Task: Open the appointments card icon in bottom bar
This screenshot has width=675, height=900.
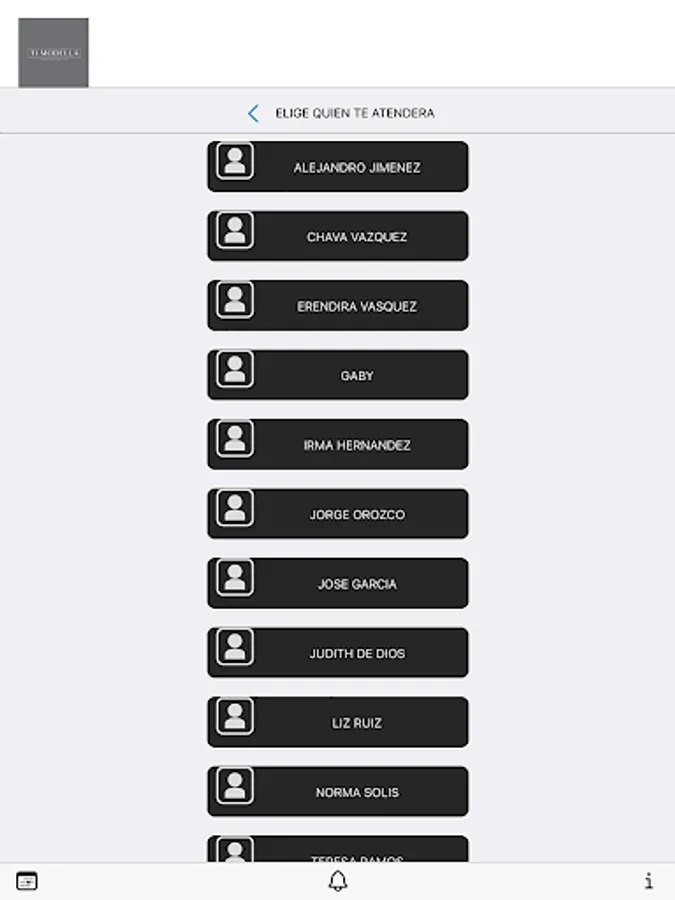Action: tap(27, 880)
